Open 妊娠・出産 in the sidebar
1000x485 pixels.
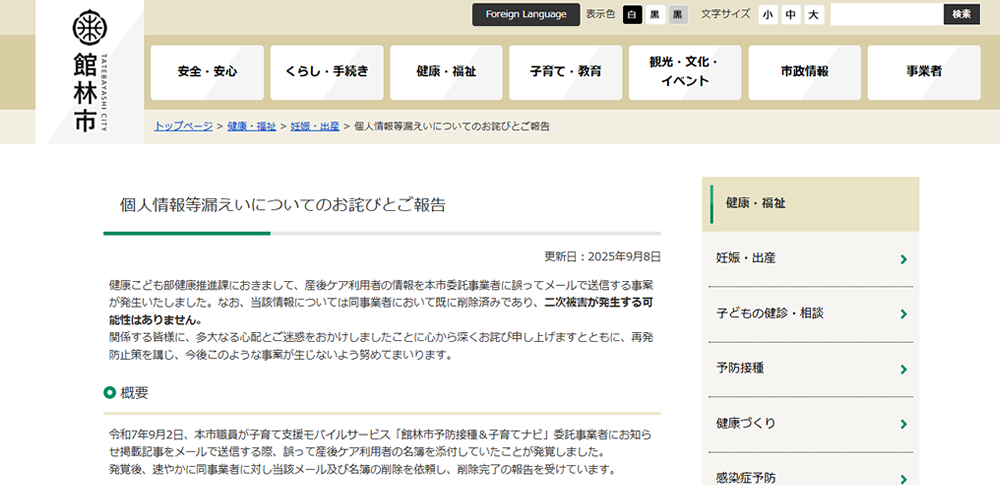811,258
